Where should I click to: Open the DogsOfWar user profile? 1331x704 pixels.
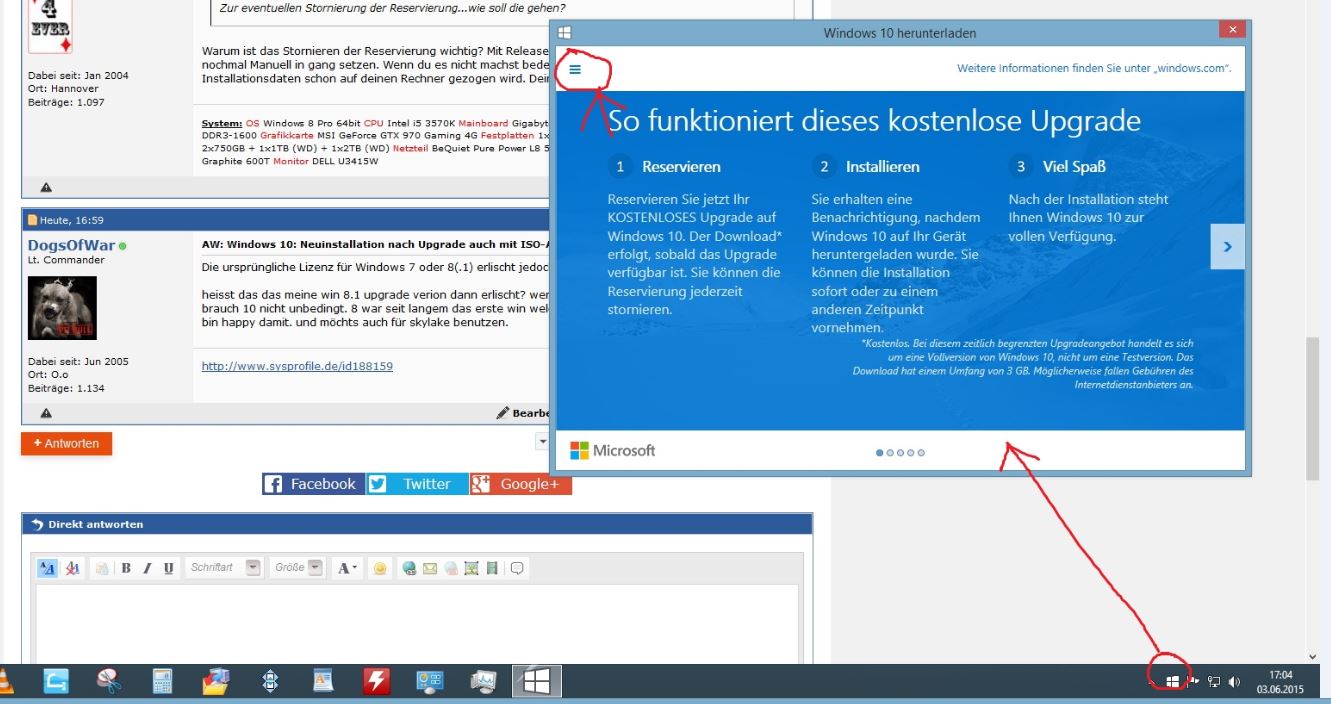(x=71, y=246)
